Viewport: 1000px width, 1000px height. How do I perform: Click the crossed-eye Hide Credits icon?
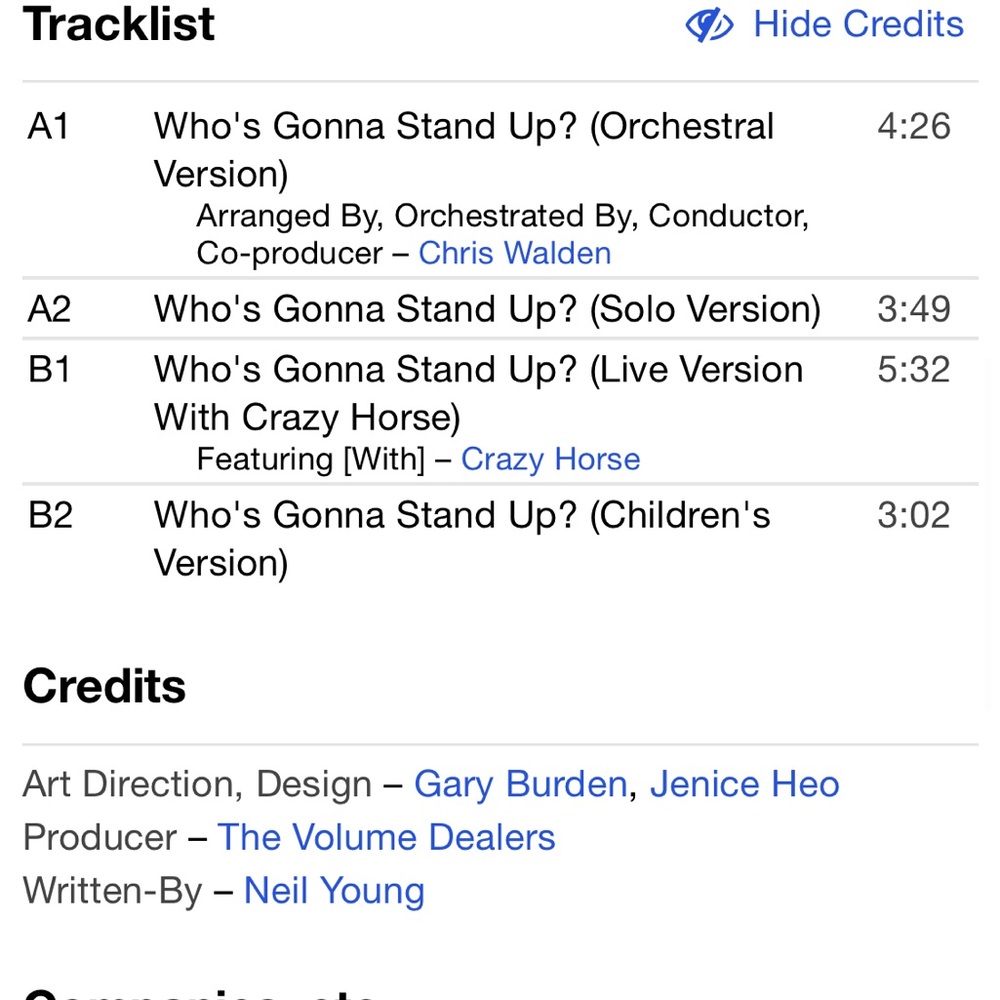click(x=709, y=25)
